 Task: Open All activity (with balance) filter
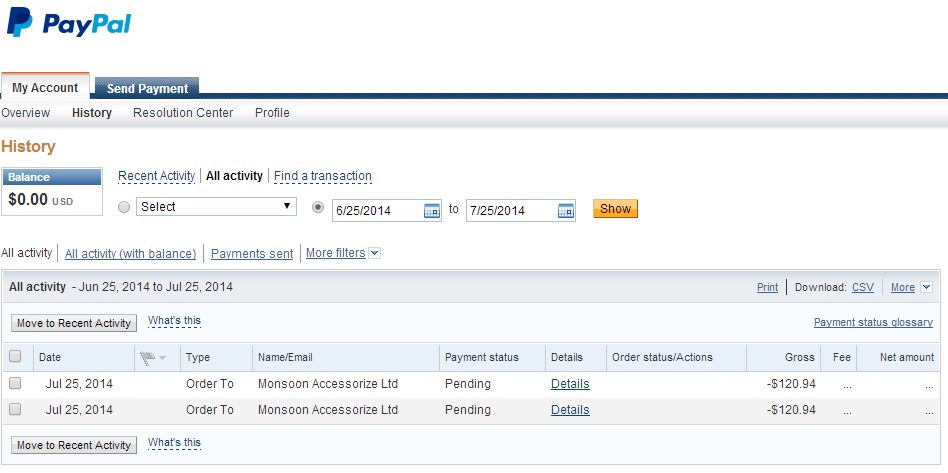[x=131, y=254]
